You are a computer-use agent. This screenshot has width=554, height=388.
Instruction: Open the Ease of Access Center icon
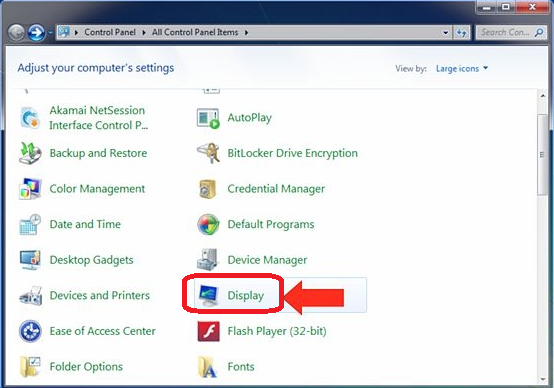tap(30, 331)
